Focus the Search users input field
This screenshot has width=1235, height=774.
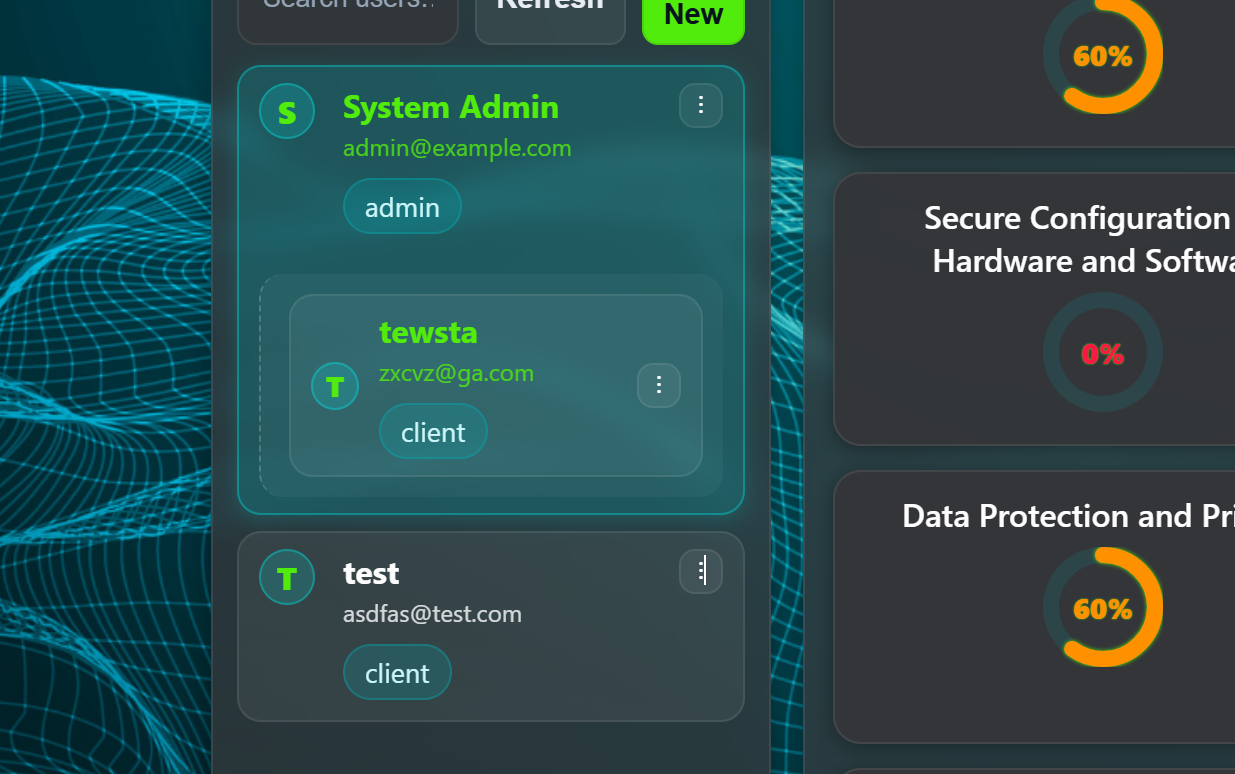coord(347,12)
